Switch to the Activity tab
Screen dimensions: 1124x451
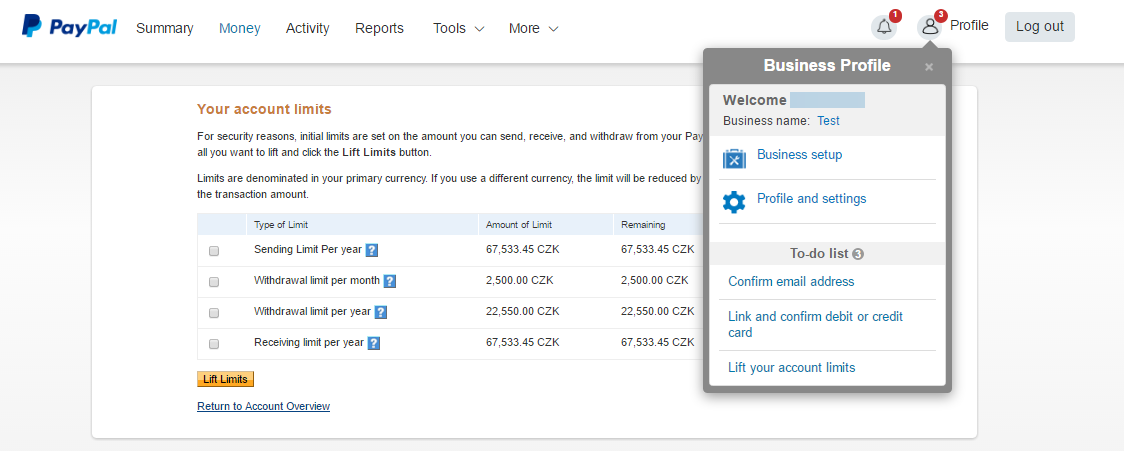pyautogui.click(x=308, y=28)
